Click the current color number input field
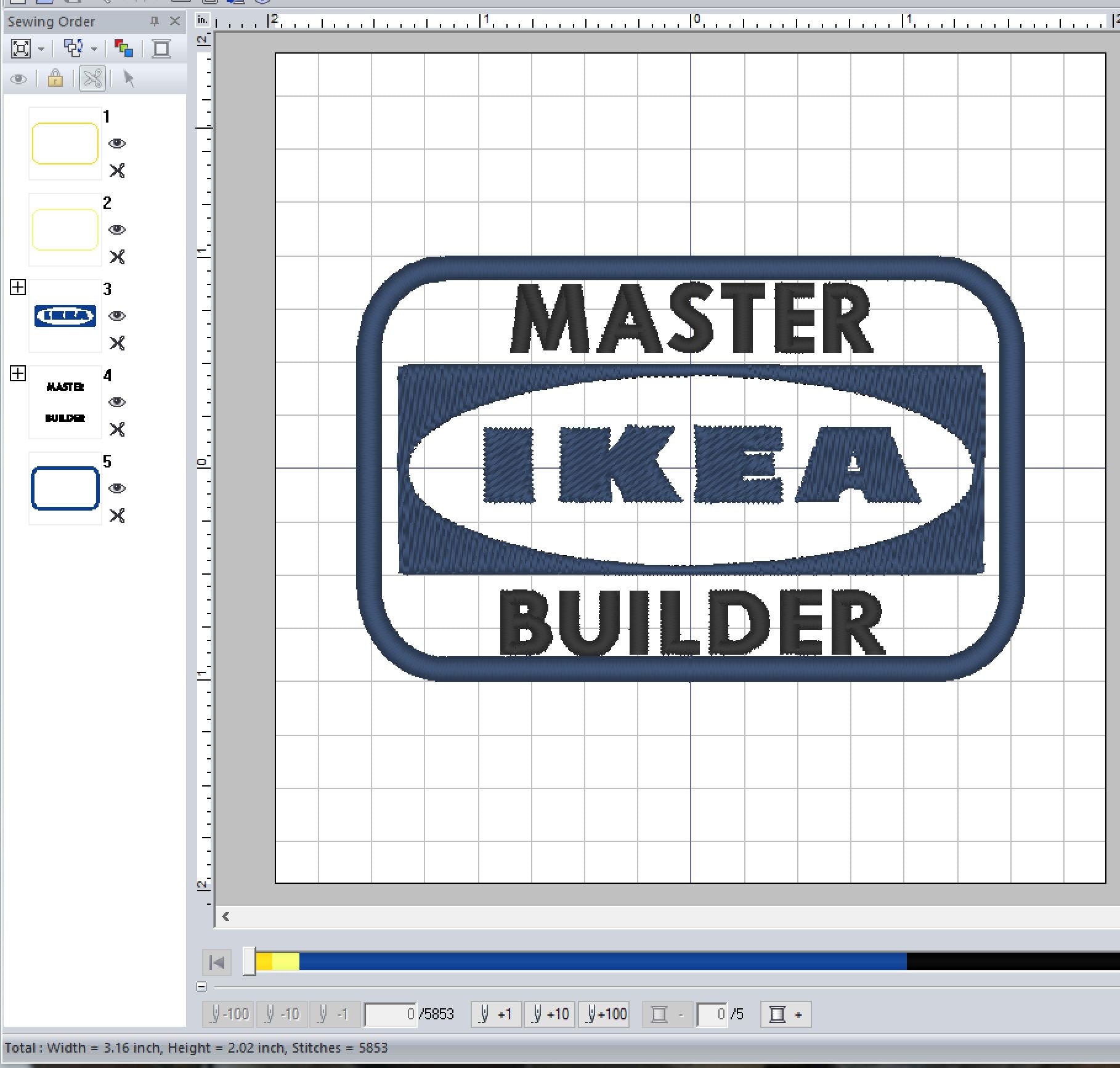1120x1068 pixels. coord(712,1014)
